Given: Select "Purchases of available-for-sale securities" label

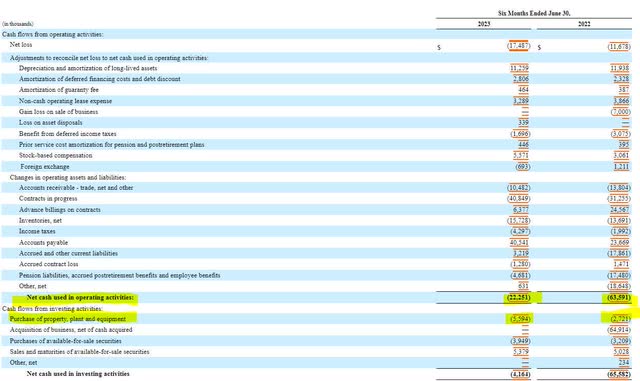Looking at the screenshot, I should click(66, 341).
